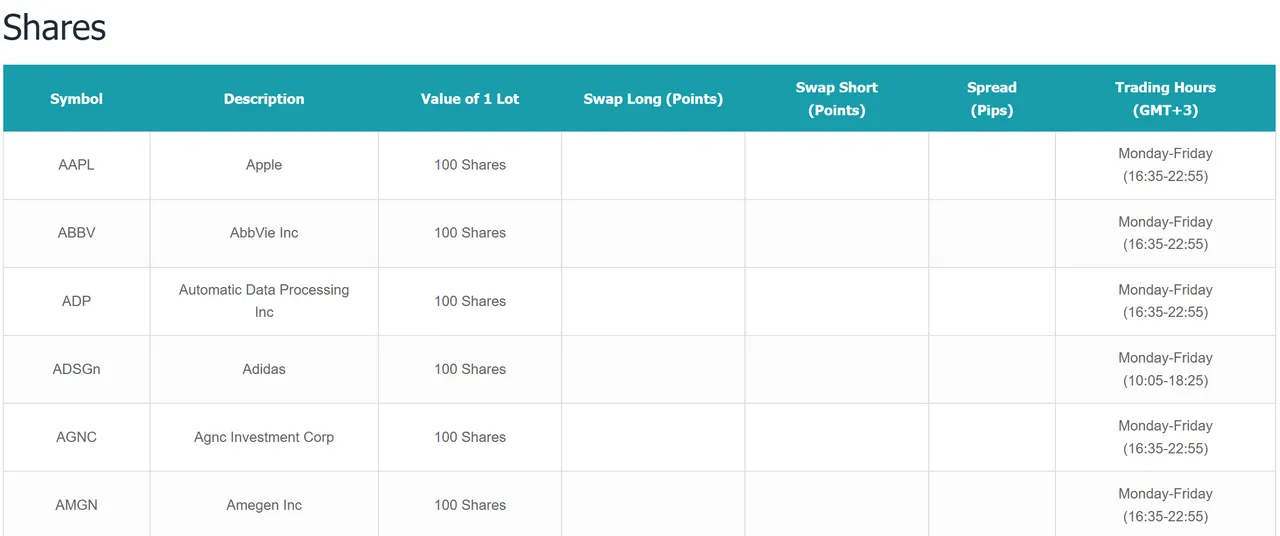Screen dimensions: 1280x536
Task: Click Automatic Data Processing Inc description
Action: (x=264, y=301)
